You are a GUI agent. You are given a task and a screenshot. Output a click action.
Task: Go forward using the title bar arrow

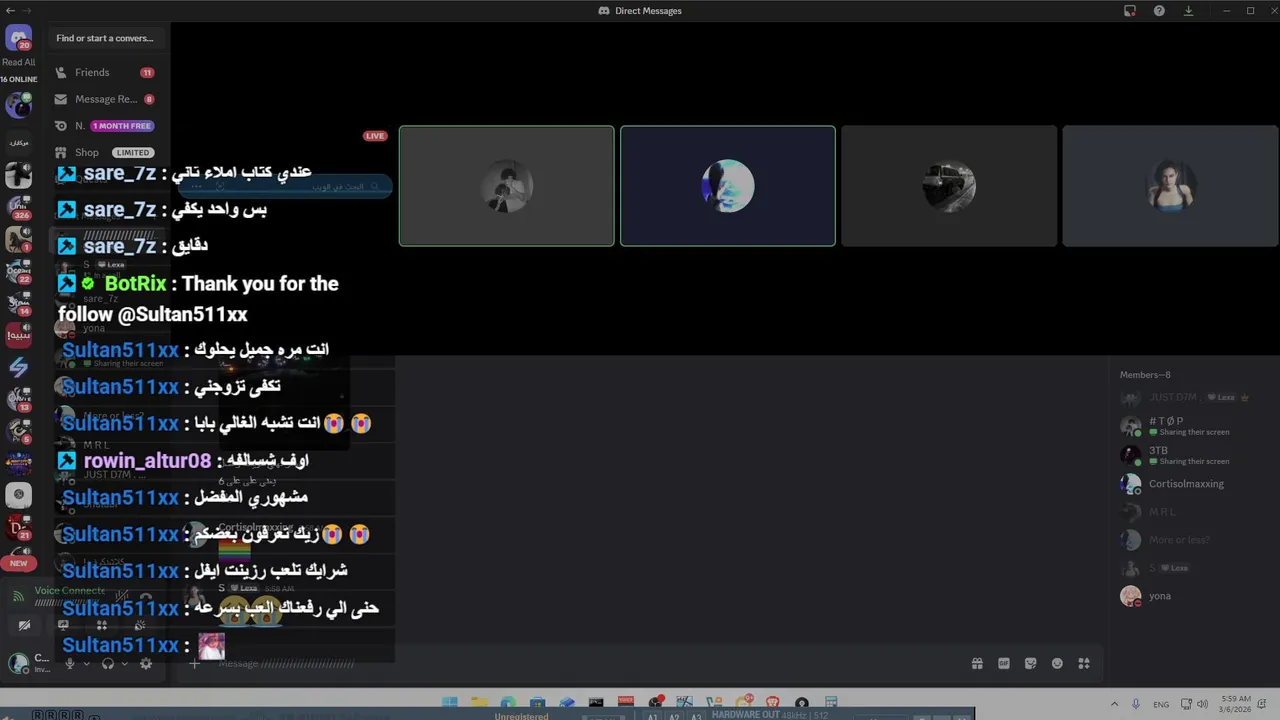pyautogui.click(x=27, y=10)
